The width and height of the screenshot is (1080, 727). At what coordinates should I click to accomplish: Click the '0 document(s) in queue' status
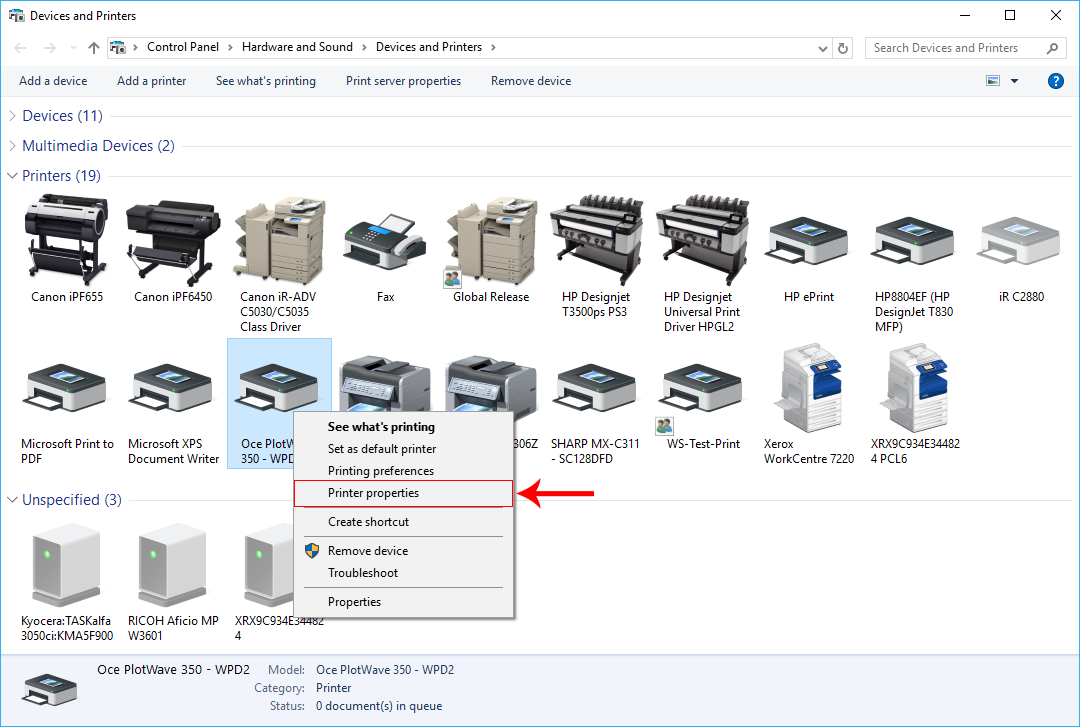coord(379,706)
